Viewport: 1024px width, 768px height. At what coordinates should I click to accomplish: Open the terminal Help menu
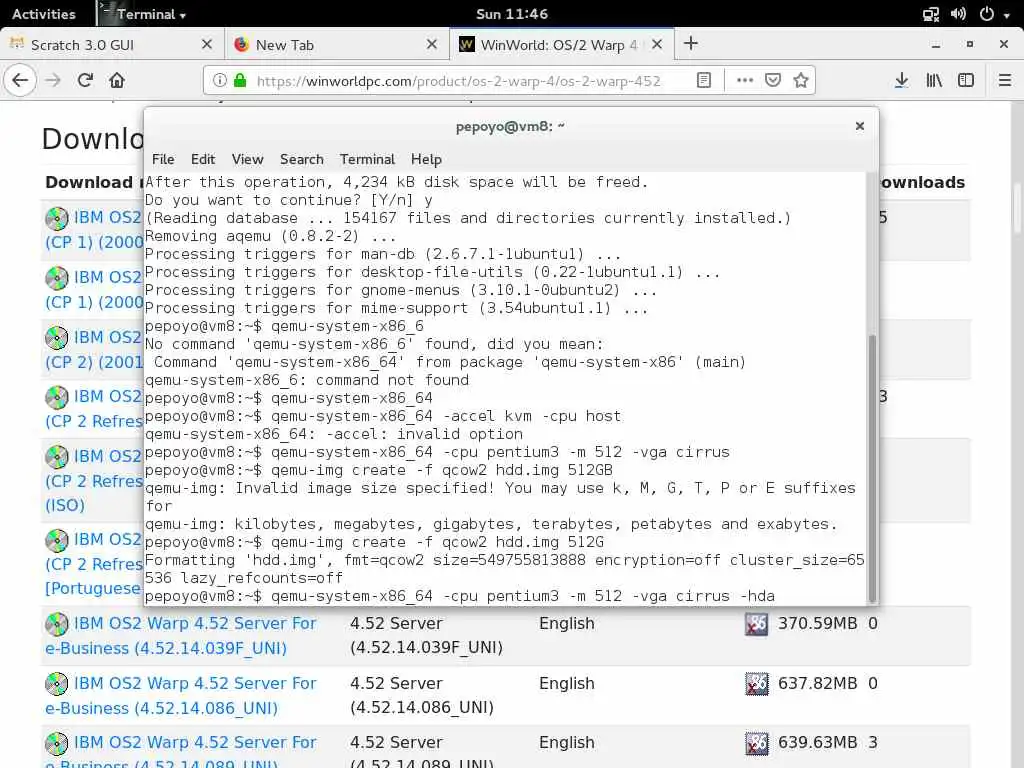pos(426,159)
